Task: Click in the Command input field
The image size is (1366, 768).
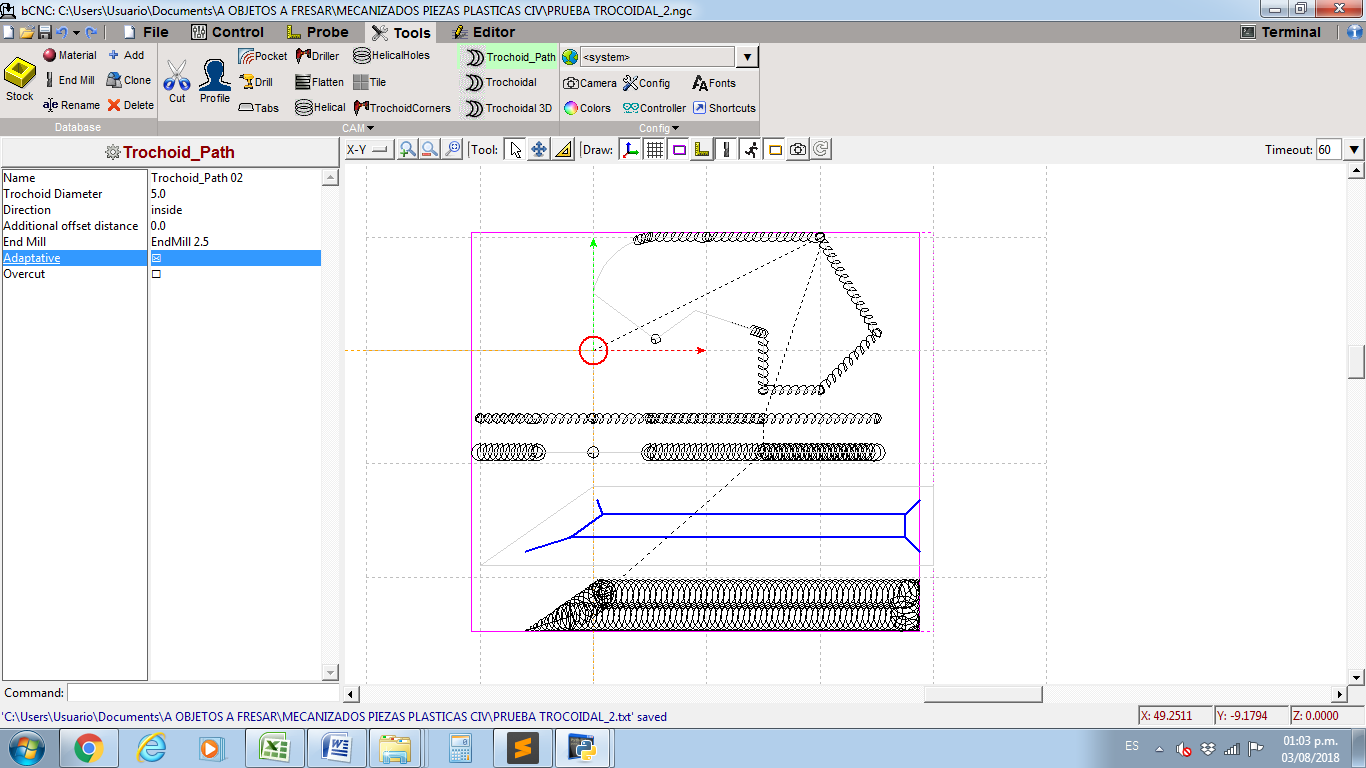Action: [203, 693]
